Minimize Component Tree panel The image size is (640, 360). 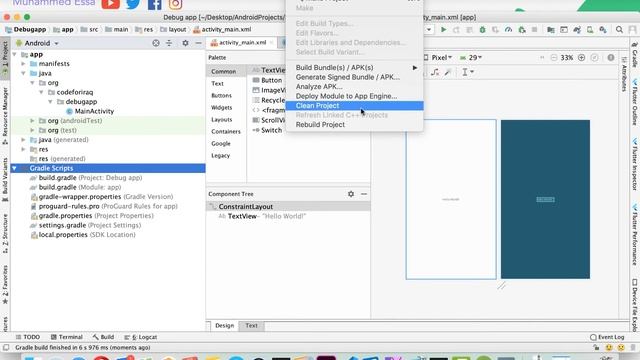point(364,194)
